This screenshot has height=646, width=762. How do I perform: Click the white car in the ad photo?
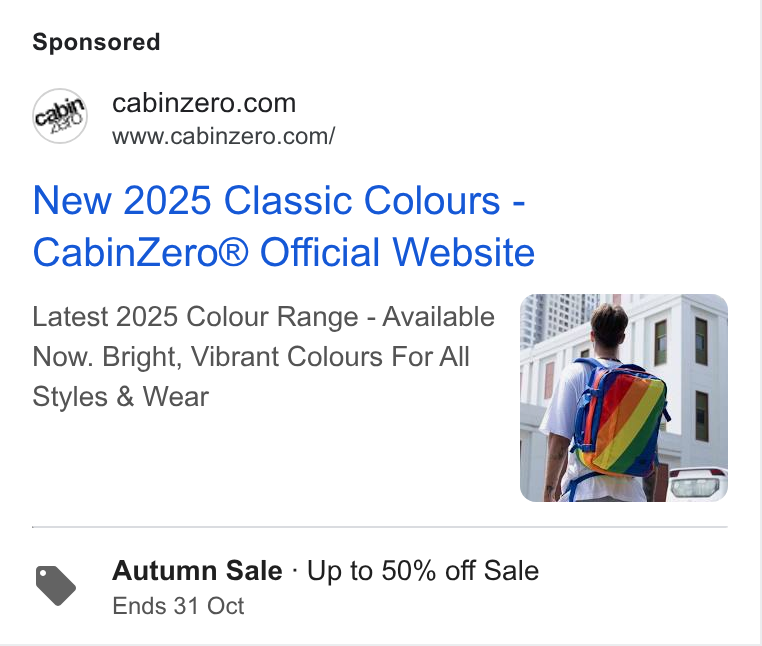pyautogui.click(x=697, y=484)
